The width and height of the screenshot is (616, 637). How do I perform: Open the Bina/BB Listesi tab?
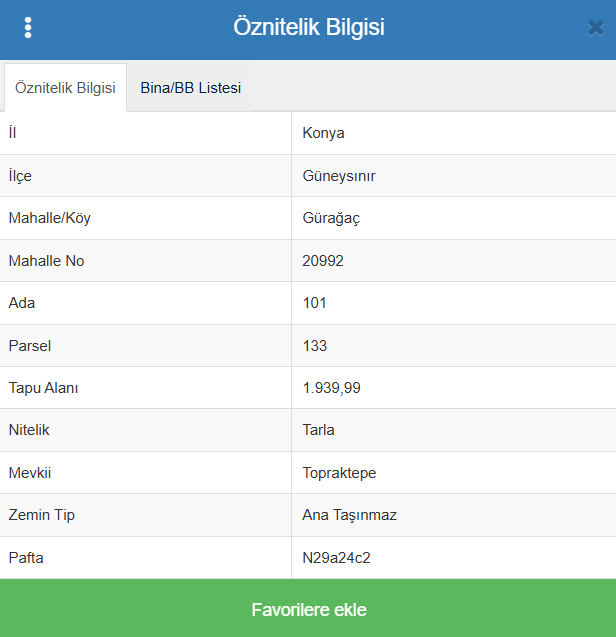click(191, 88)
